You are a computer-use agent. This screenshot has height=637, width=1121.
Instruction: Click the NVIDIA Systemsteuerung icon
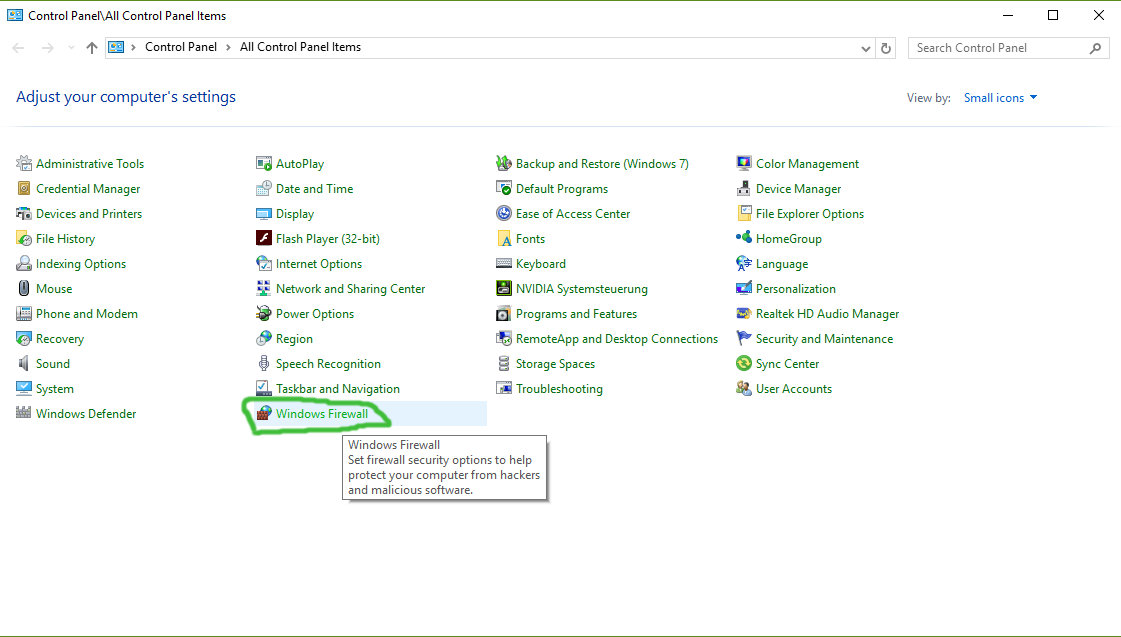click(x=504, y=289)
